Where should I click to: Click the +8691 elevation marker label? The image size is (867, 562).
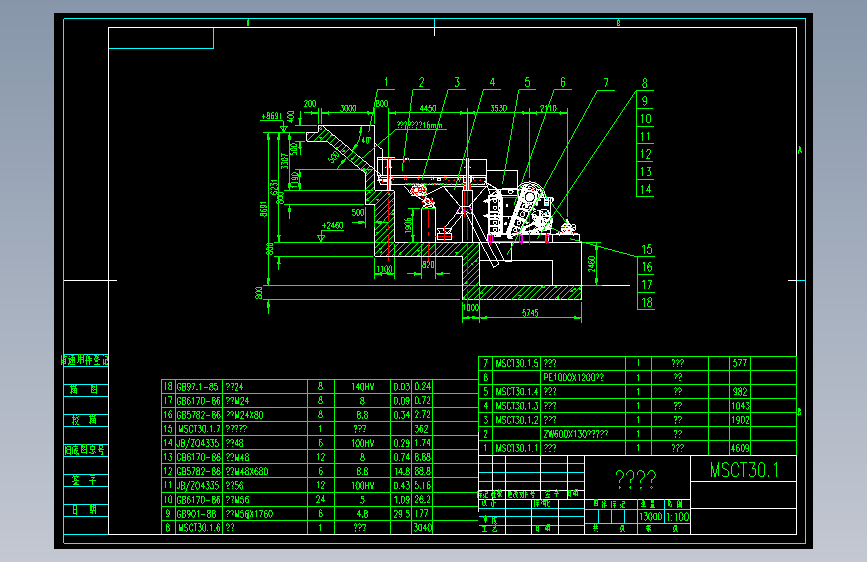click(271, 116)
